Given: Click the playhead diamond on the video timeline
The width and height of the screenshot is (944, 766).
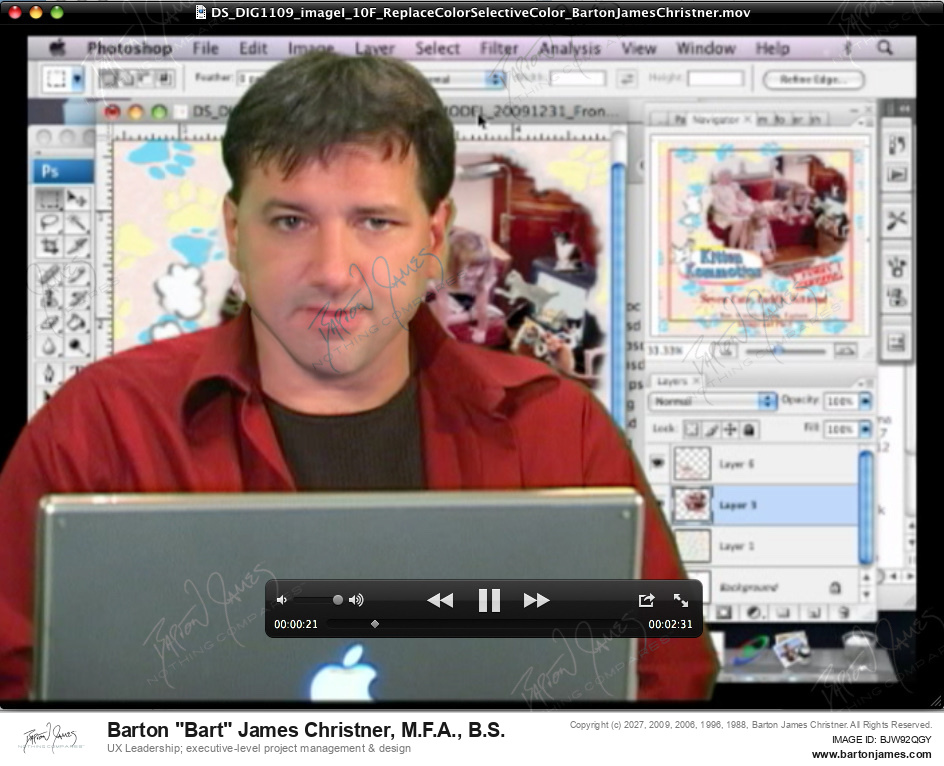Looking at the screenshot, I should coord(375,624).
